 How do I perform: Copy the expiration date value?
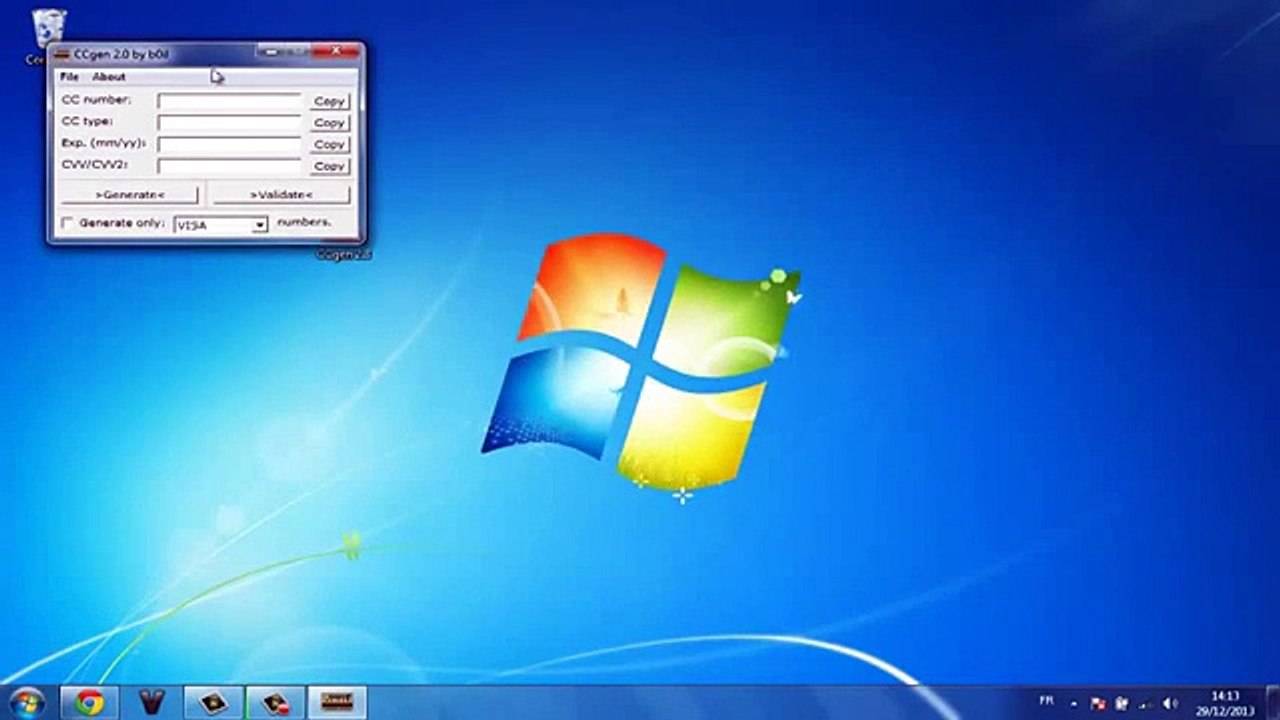pos(329,145)
